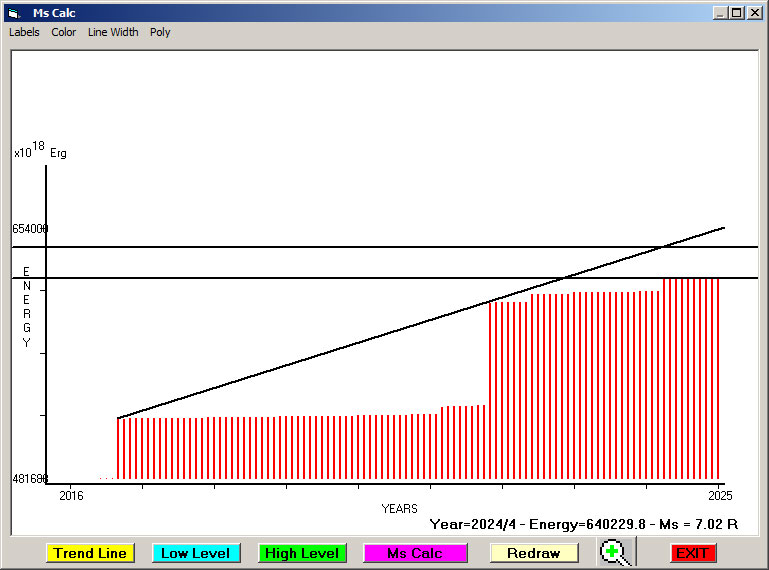Open the Color menu

tap(64, 32)
